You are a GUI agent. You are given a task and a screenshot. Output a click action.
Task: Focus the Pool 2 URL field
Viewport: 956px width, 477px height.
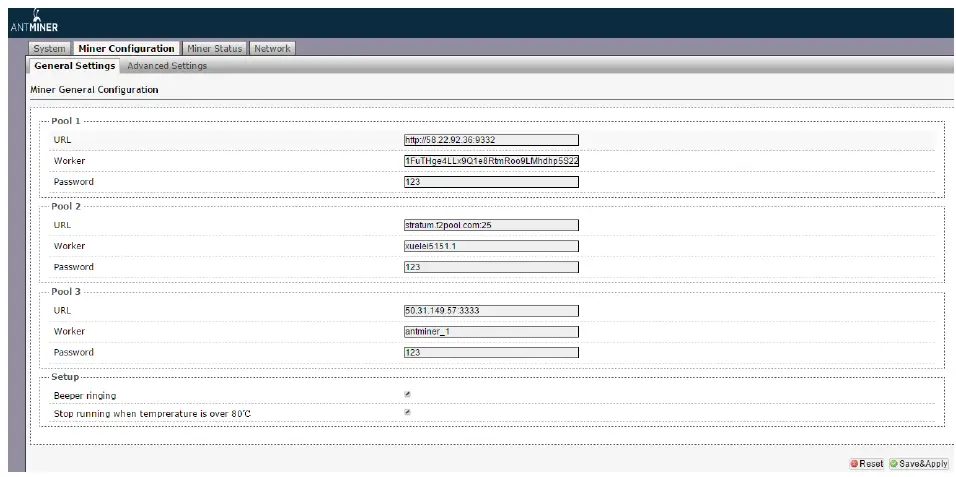[491, 225]
